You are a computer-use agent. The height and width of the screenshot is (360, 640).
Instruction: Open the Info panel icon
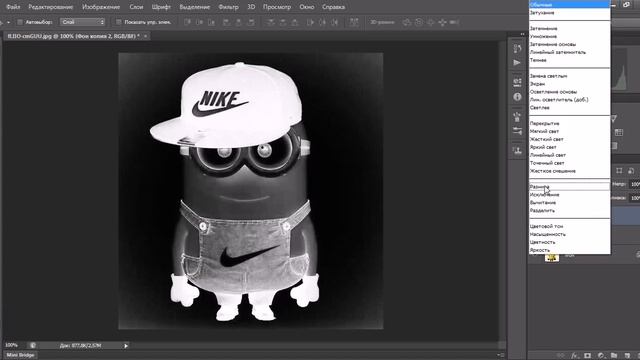(x=517, y=97)
